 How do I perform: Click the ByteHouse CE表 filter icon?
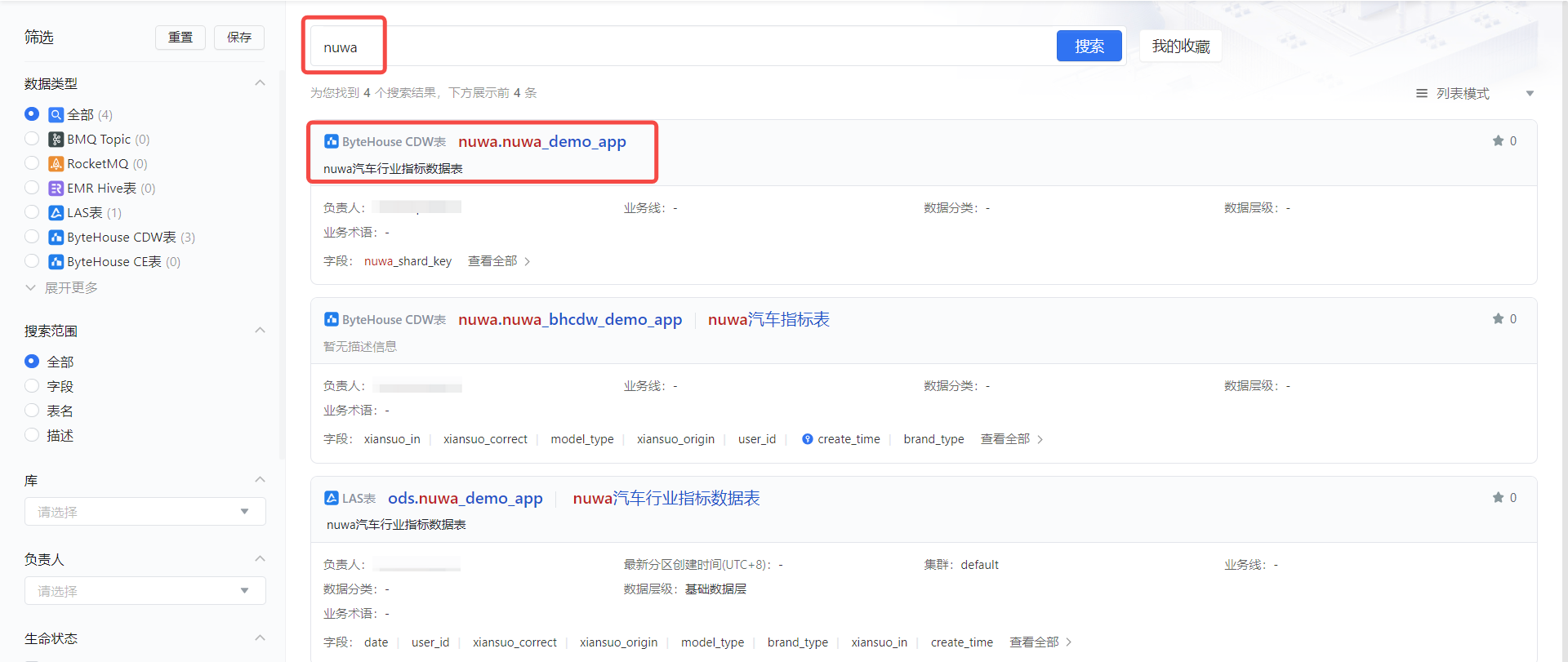pyautogui.click(x=56, y=261)
